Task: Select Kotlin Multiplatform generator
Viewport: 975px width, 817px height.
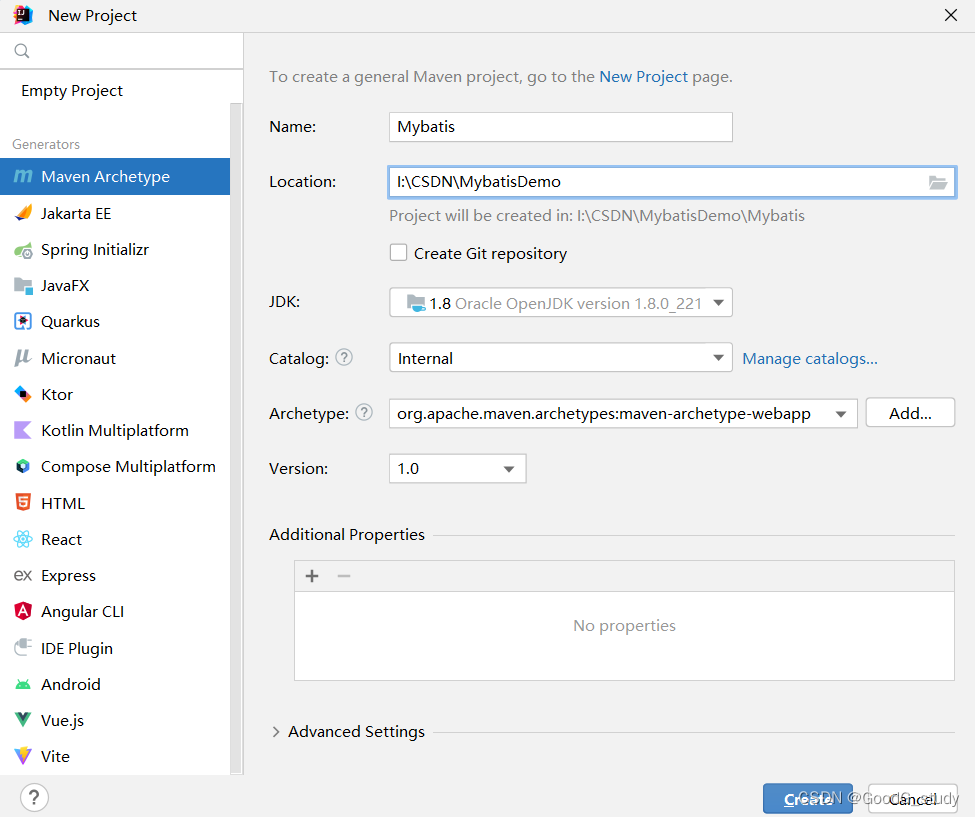Action: coord(114,431)
